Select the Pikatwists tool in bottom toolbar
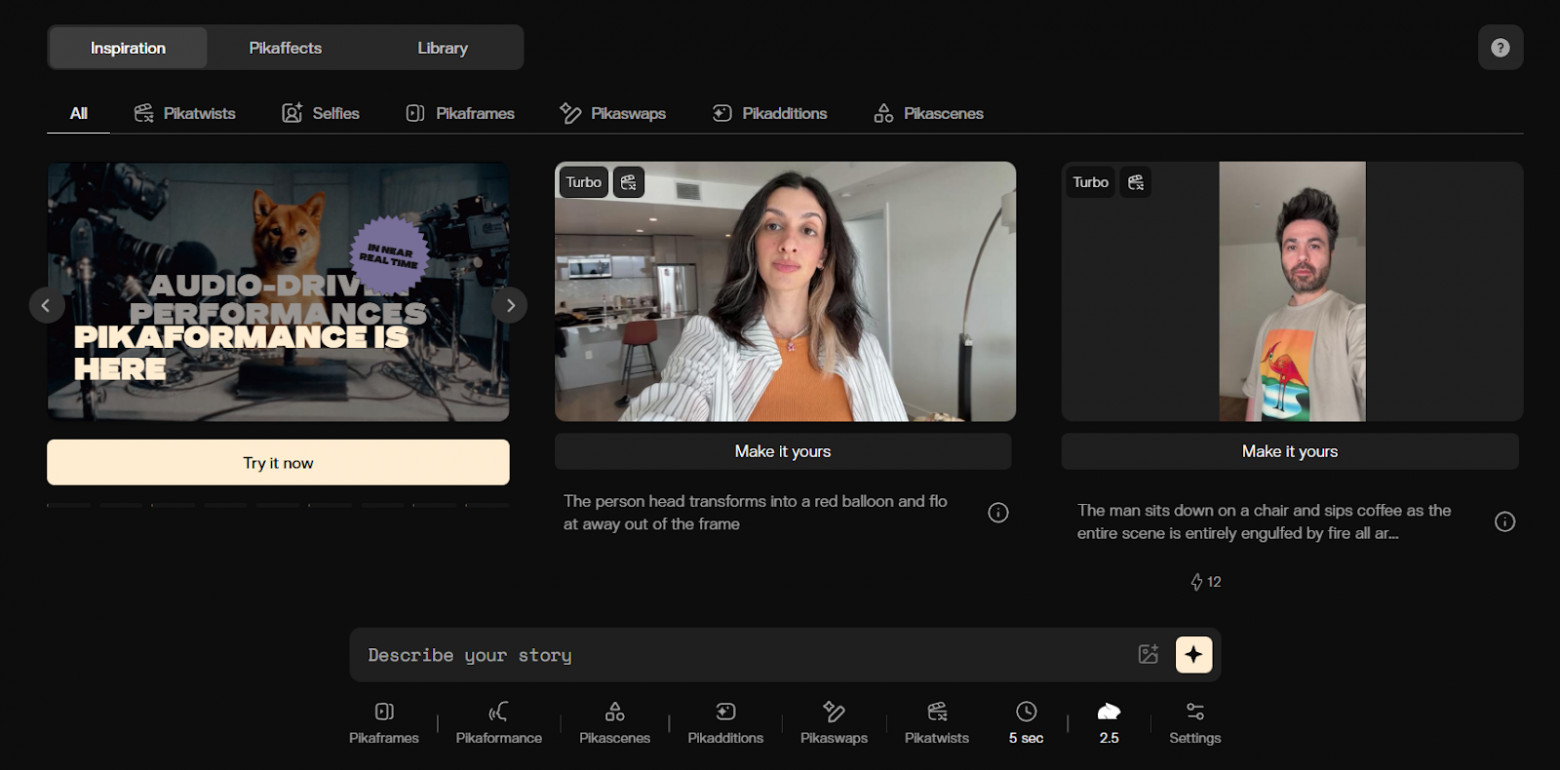The image size is (1560, 770). (937, 723)
